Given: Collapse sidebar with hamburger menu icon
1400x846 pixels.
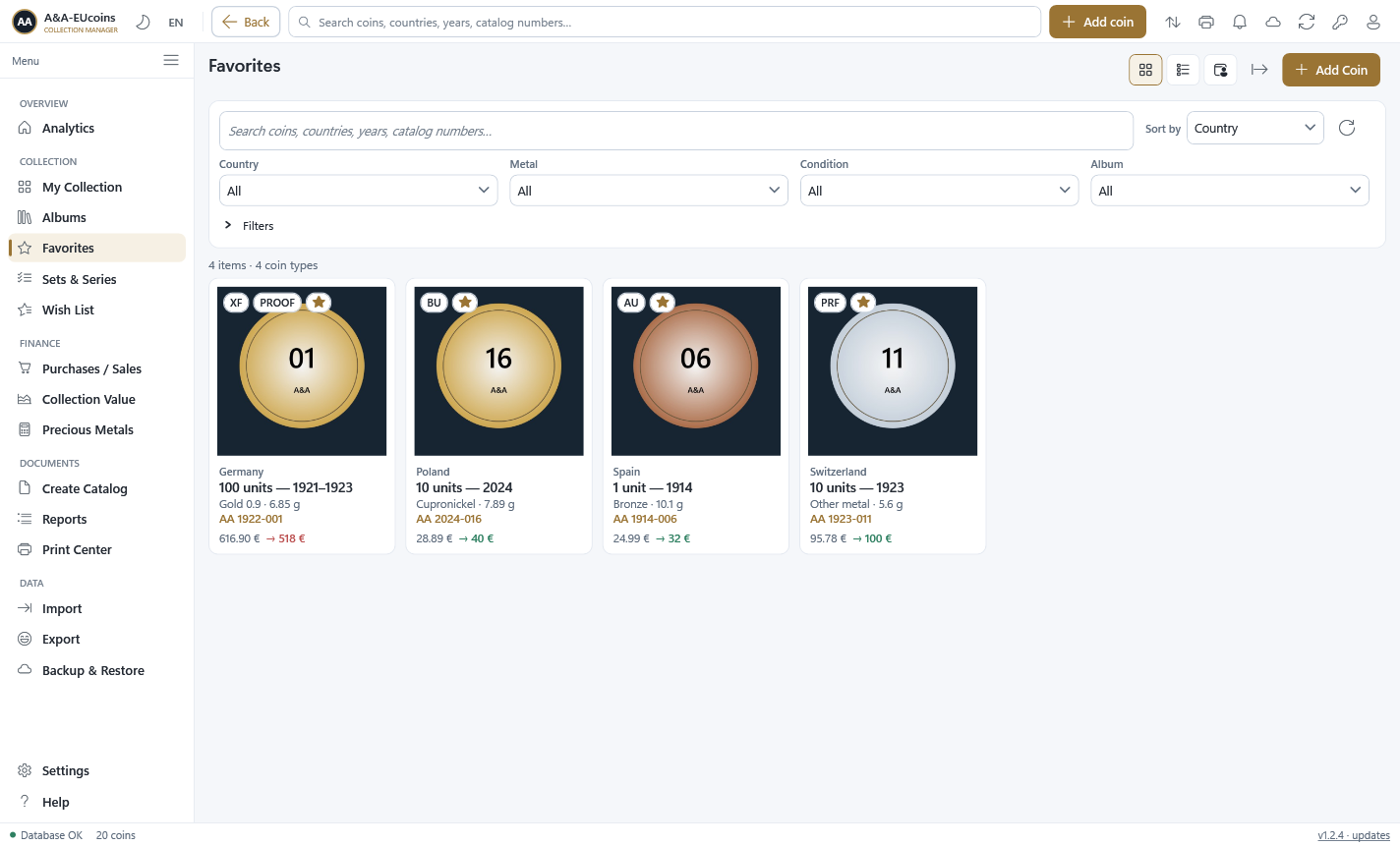Looking at the screenshot, I should pyautogui.click(x=171, y=60).
